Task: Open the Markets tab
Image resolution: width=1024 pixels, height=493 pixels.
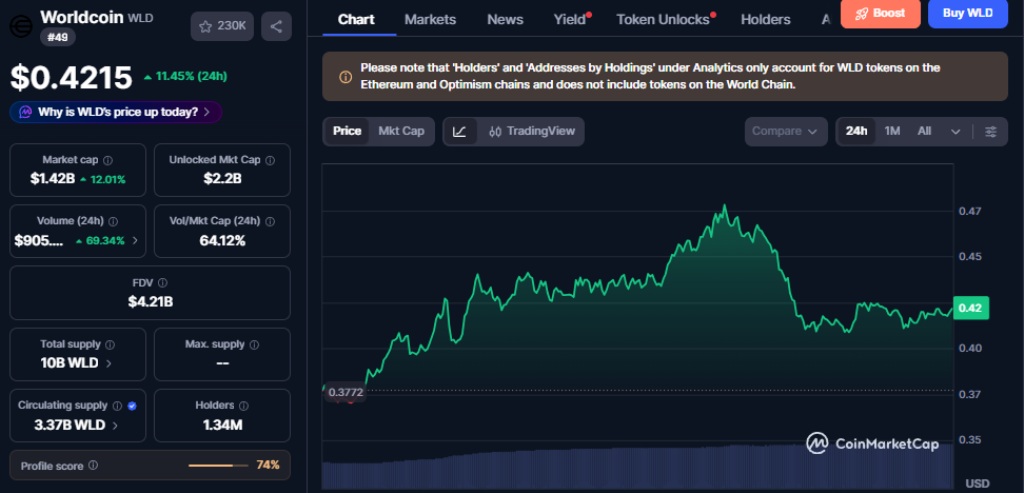Action: pos(430,20)
